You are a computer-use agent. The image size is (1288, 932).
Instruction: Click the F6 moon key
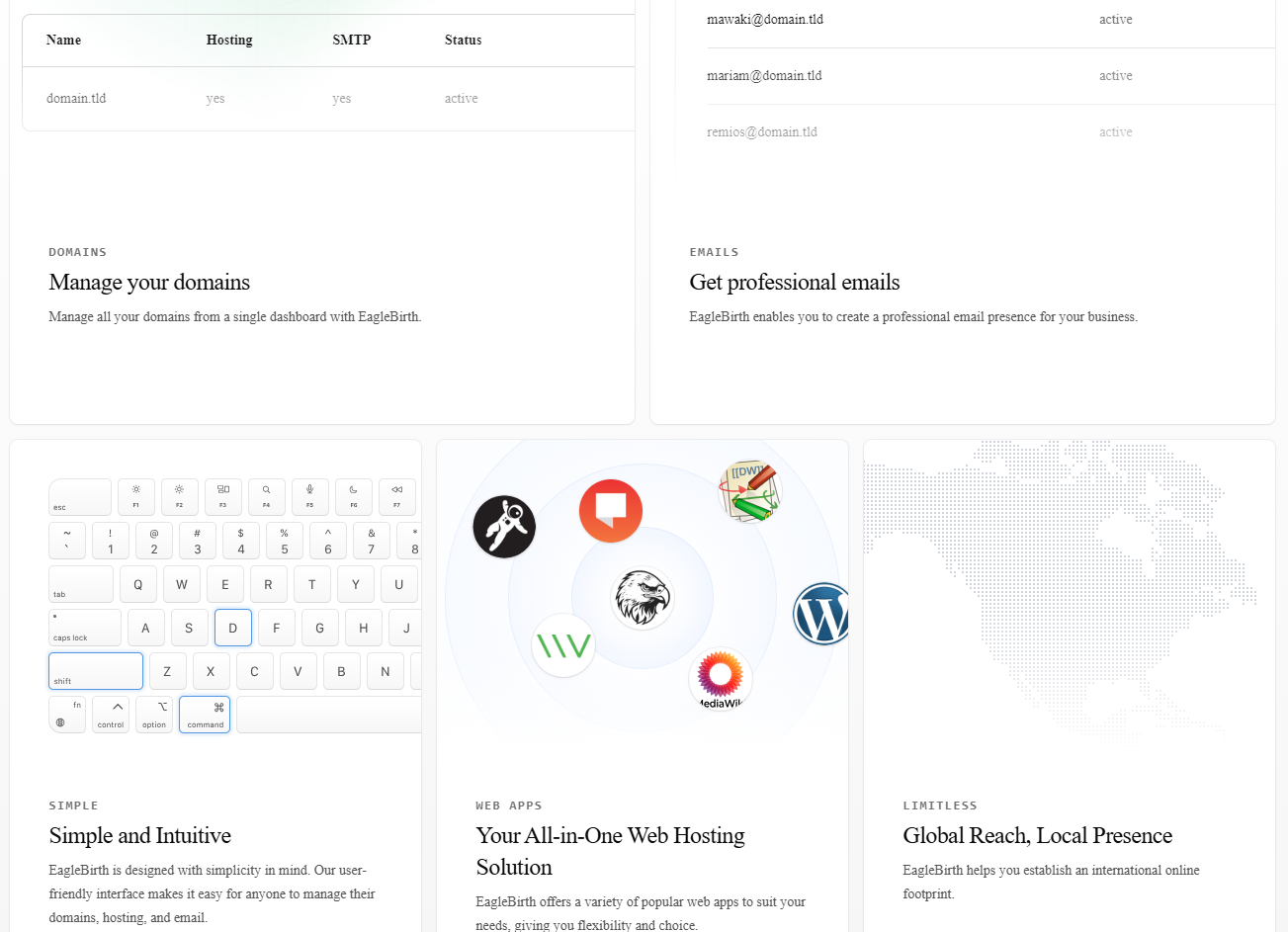[x=354, y=497]
